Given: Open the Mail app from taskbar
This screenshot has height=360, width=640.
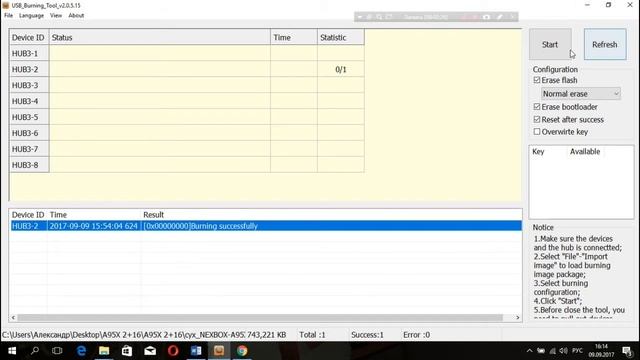Looking at the screenshot, I should [x=150, y=351].
